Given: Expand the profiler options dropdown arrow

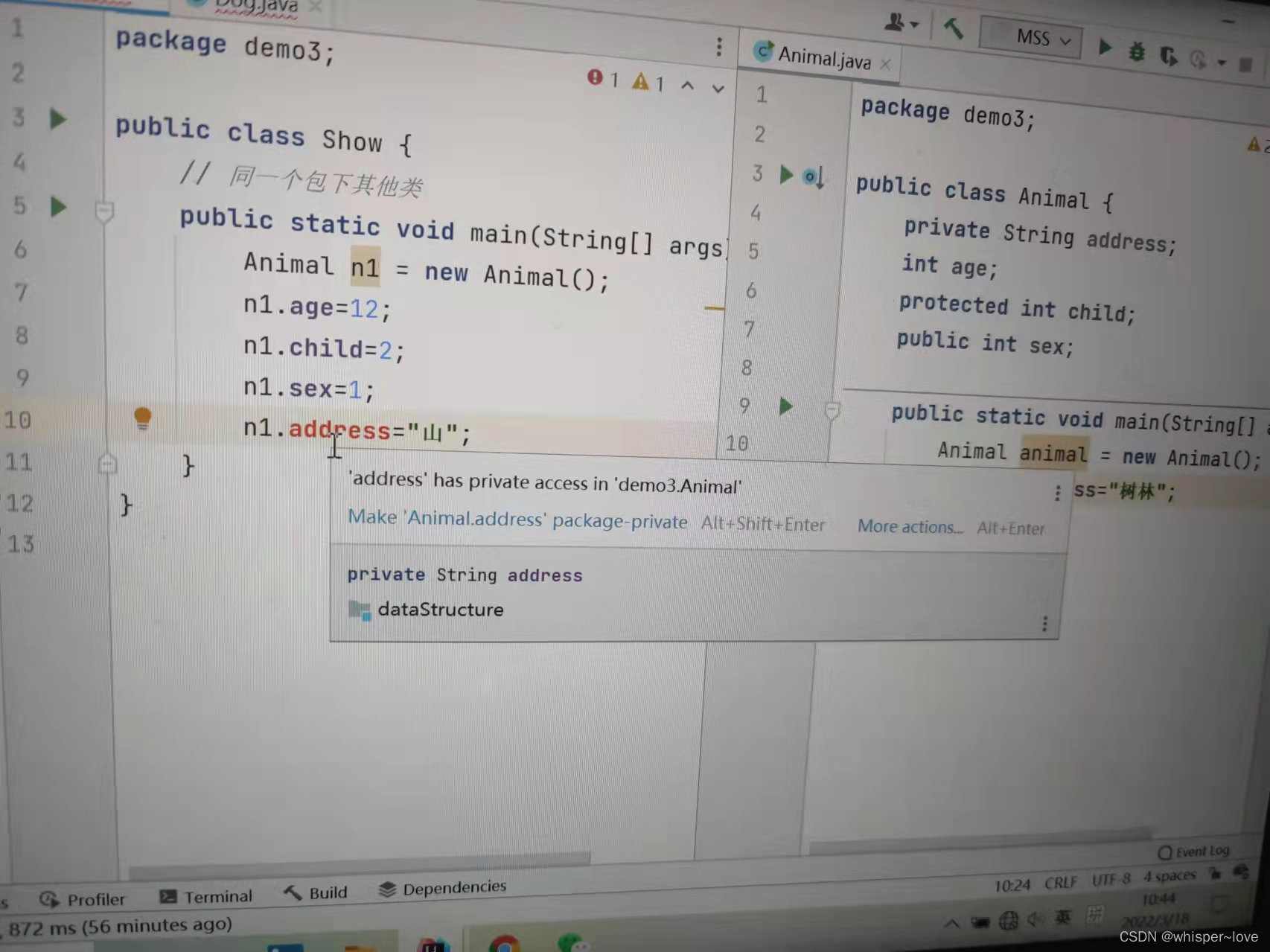Looking at the screenshot, I should pos(1222,63).
